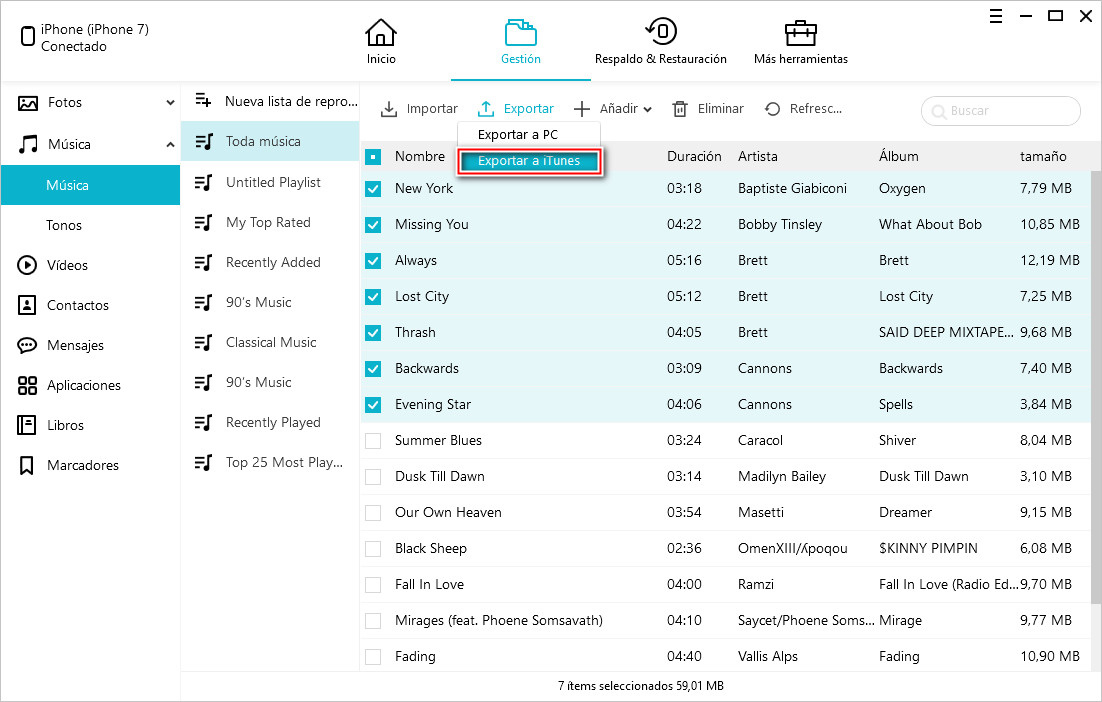Click the Importar button label
1102x702 pixels.
click(432, 109)
